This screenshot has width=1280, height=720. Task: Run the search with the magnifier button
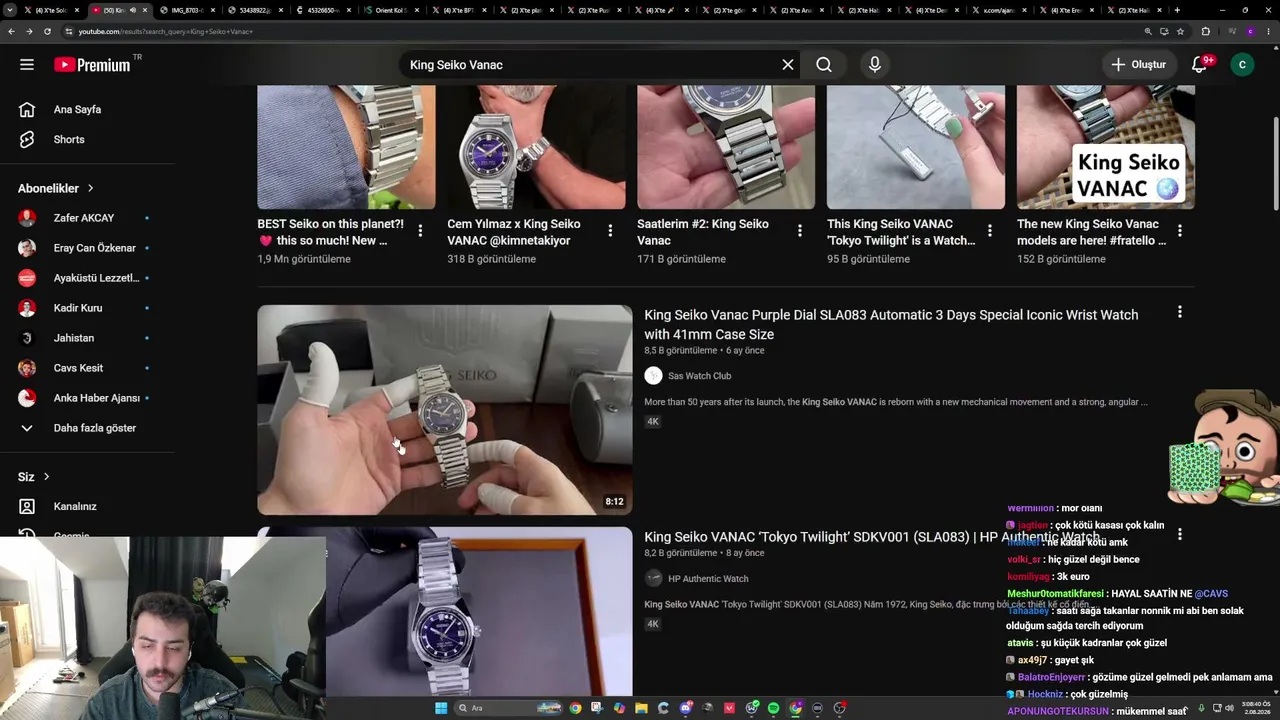tap(824, 65)
